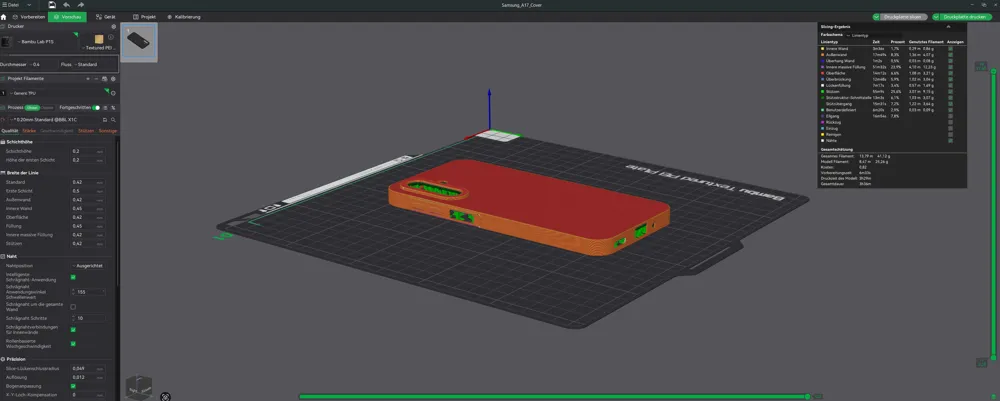Click the process list settings icon

click(105, 108)
